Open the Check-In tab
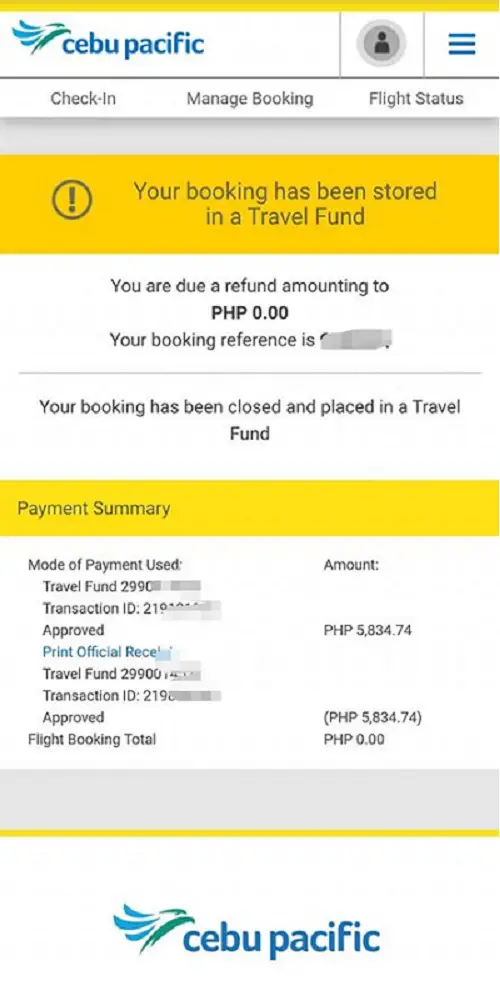The image size is (500, 986). click(83, 99)
